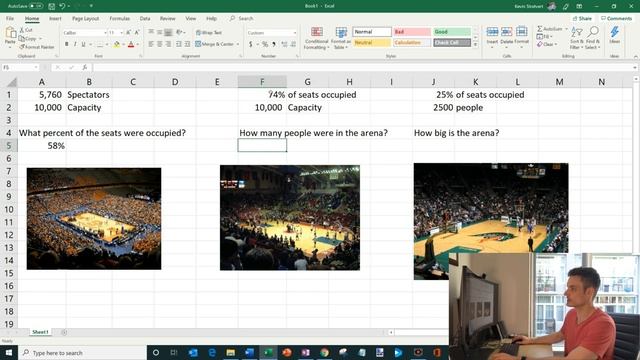Screen dimensions: 640x360
Task: Open the Clear dropdown in Editing
Action: pos(547,44)
